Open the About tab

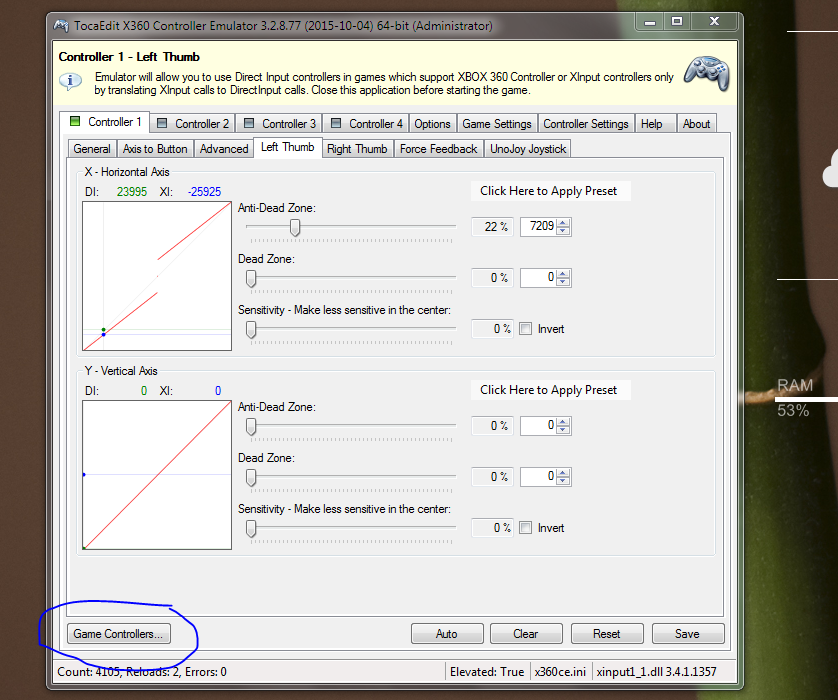696,124
